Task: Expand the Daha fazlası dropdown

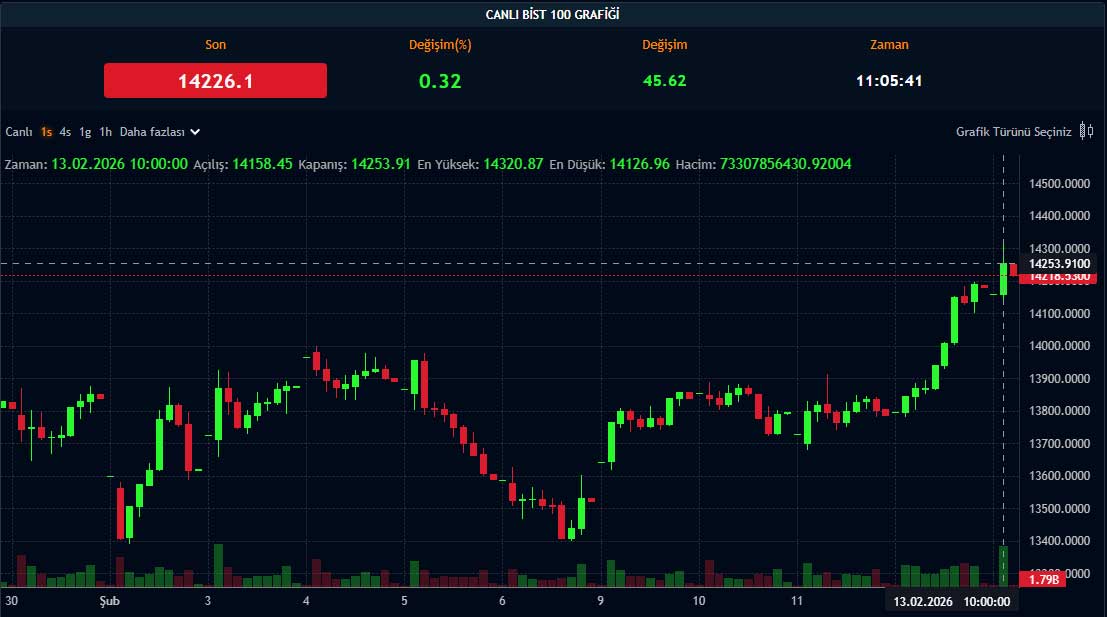Action: point(160,132)
